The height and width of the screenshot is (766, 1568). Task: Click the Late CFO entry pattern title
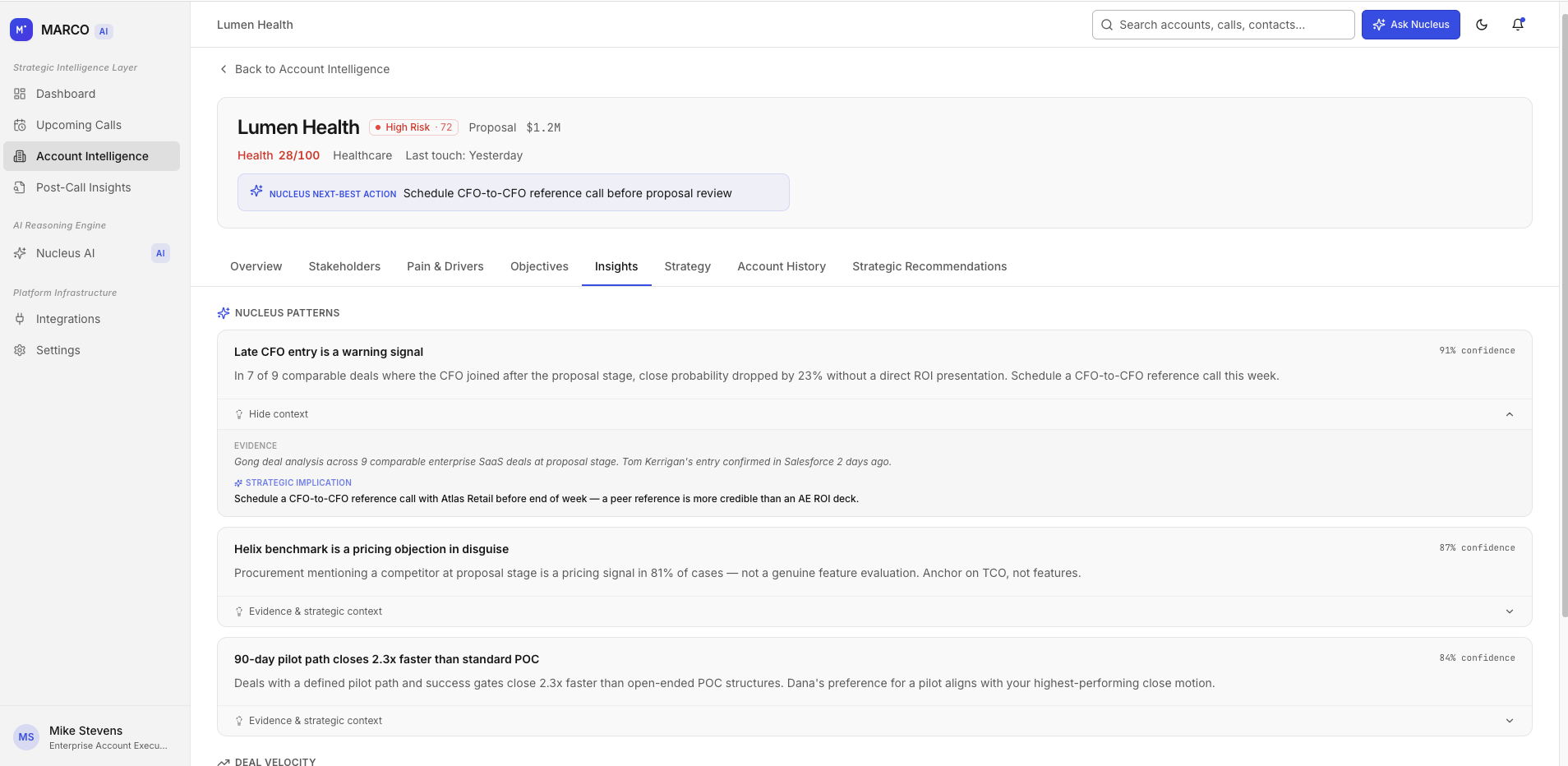pos(329,352)
